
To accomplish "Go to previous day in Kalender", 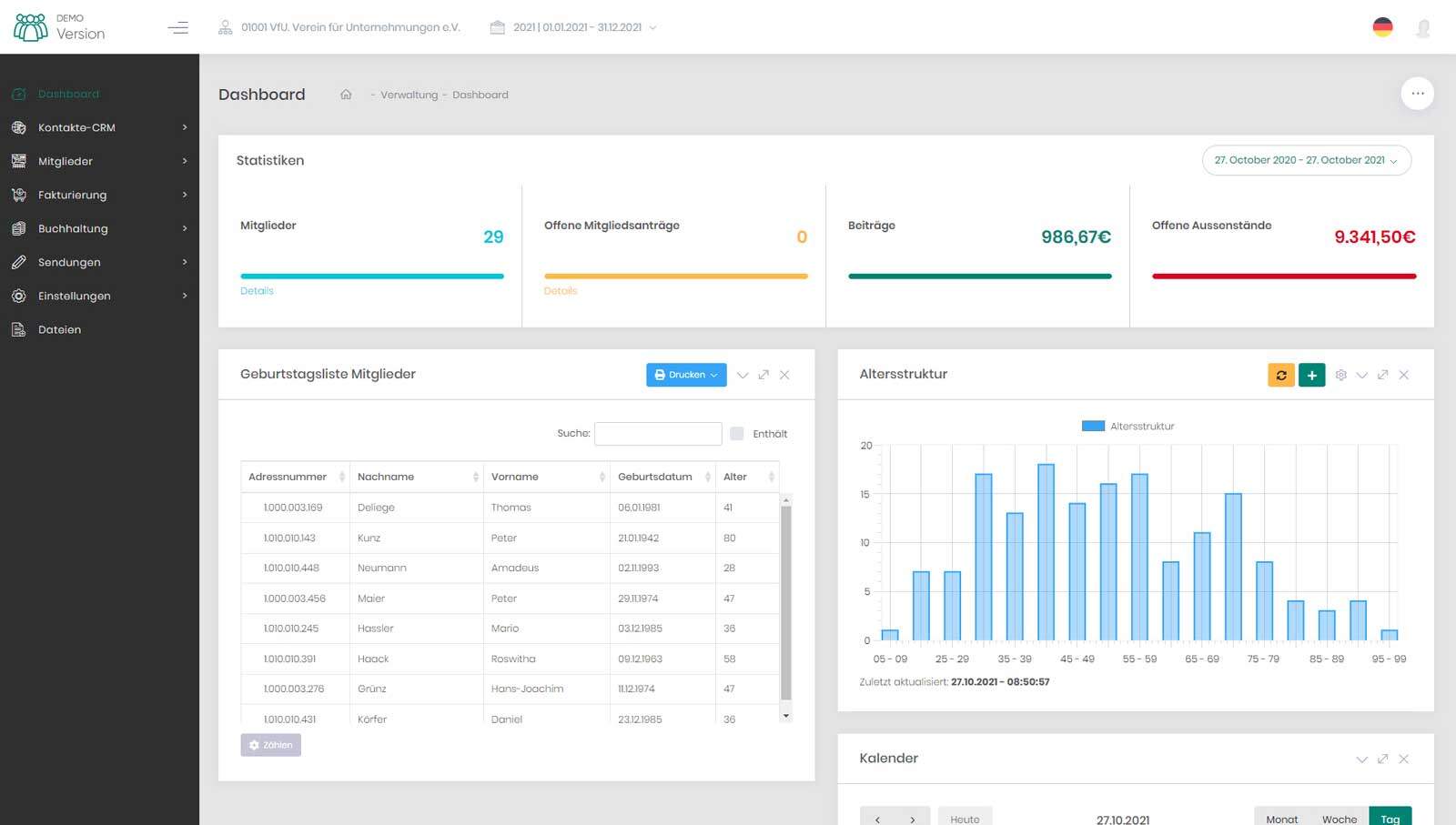I will [877, 818].
